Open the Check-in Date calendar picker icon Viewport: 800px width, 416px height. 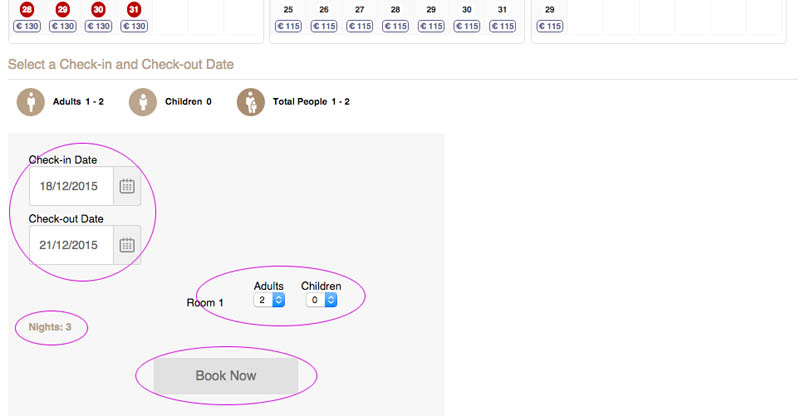(x=127, y=186)
